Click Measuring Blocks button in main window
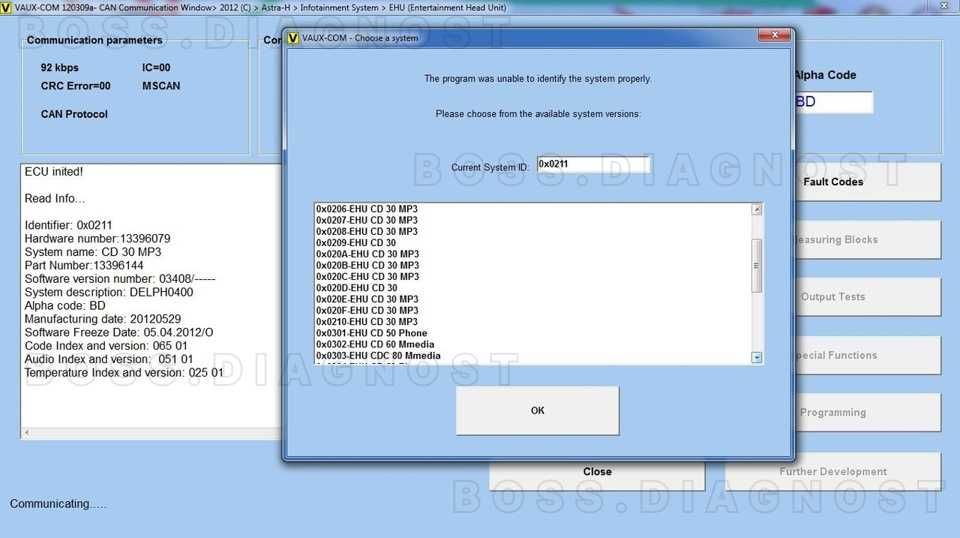Image resolution: width=960 pixels, height=538 pixels. pyautogui.click(x=868, y=240)
